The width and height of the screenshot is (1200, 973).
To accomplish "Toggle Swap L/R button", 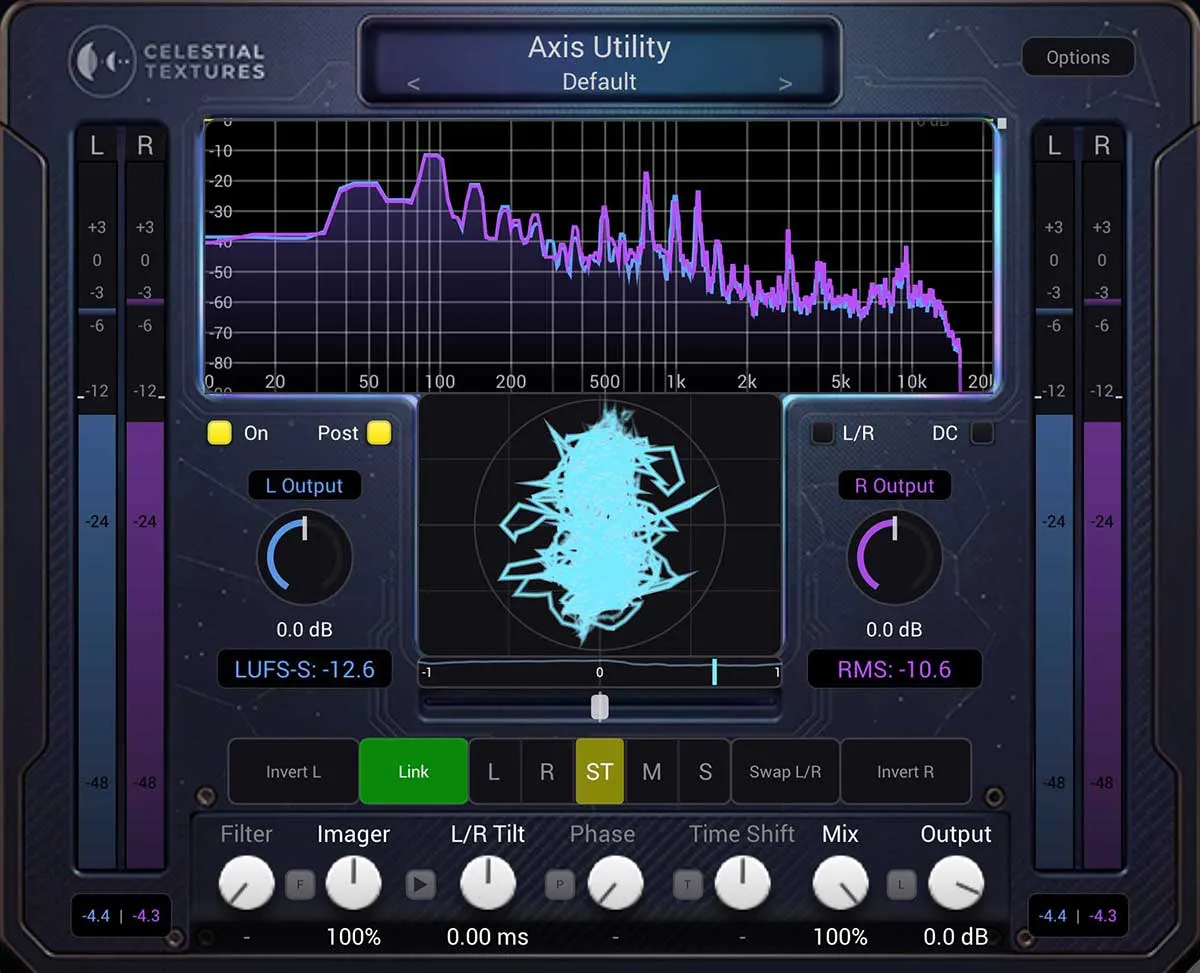I will [785, 771].
